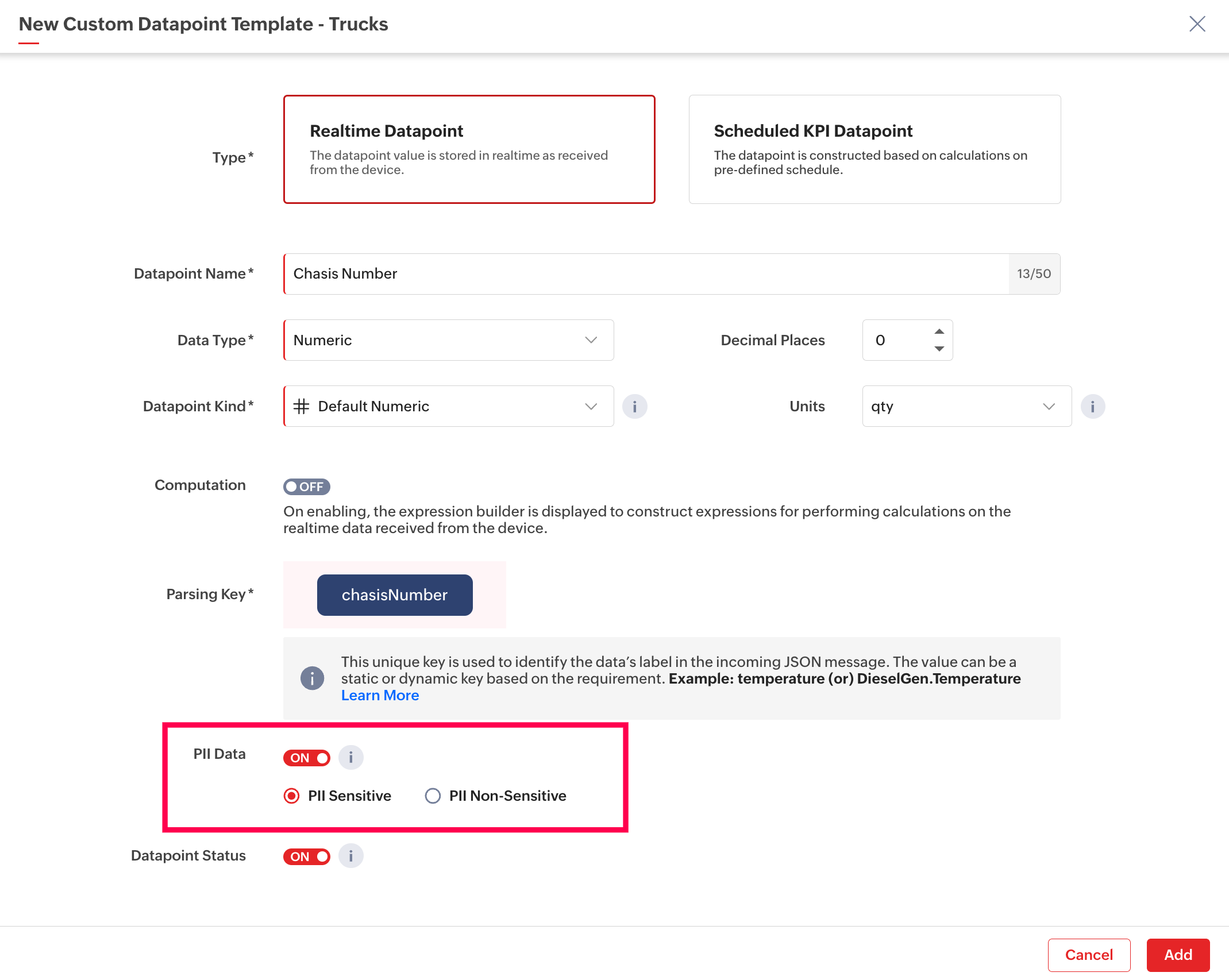The width and height of the screenshot is (1229, 980).
Task: Open the Learn More link
Action: coord(380,695)
